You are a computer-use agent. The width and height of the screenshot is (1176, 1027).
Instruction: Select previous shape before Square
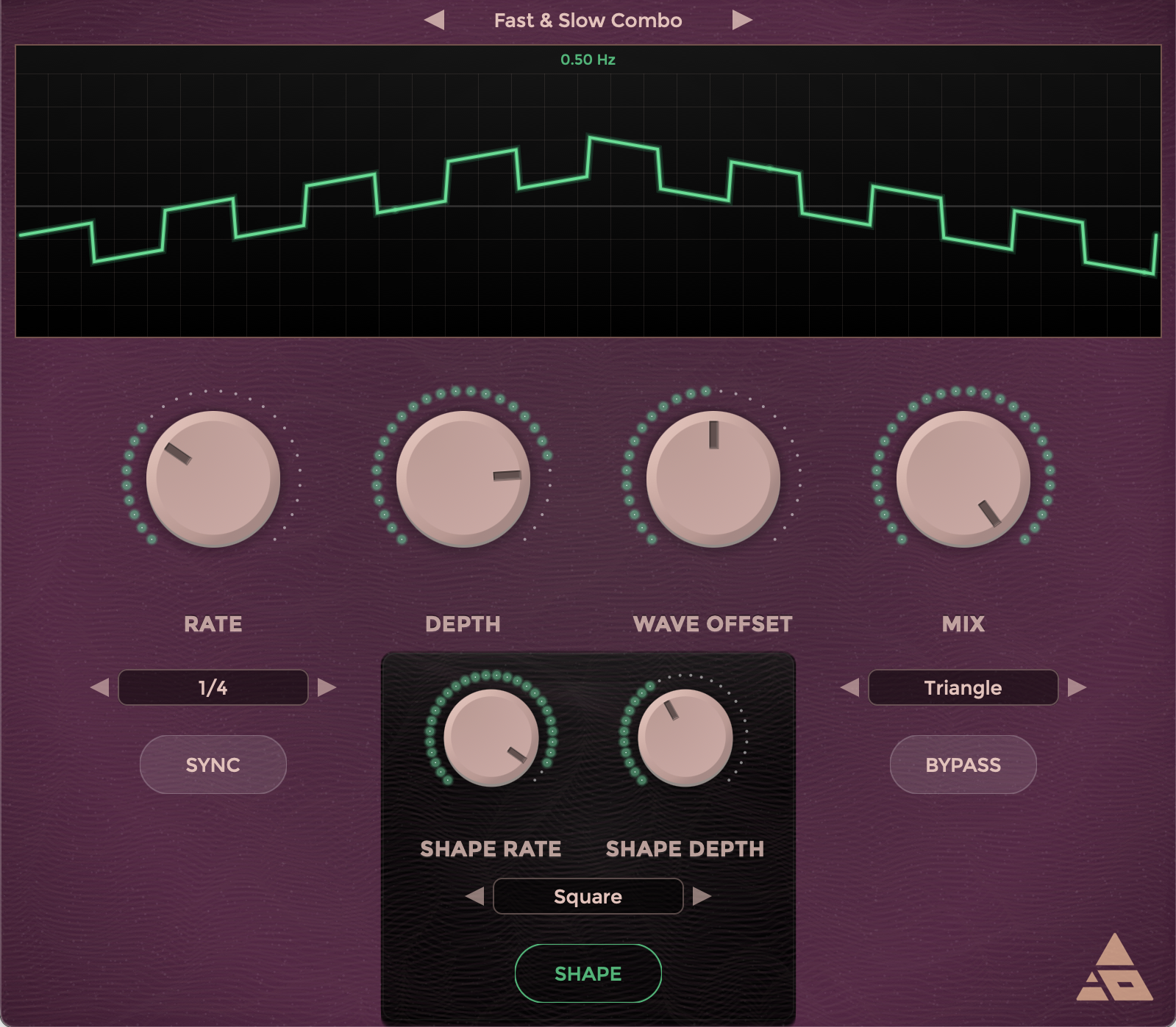(x=475, y=896)
